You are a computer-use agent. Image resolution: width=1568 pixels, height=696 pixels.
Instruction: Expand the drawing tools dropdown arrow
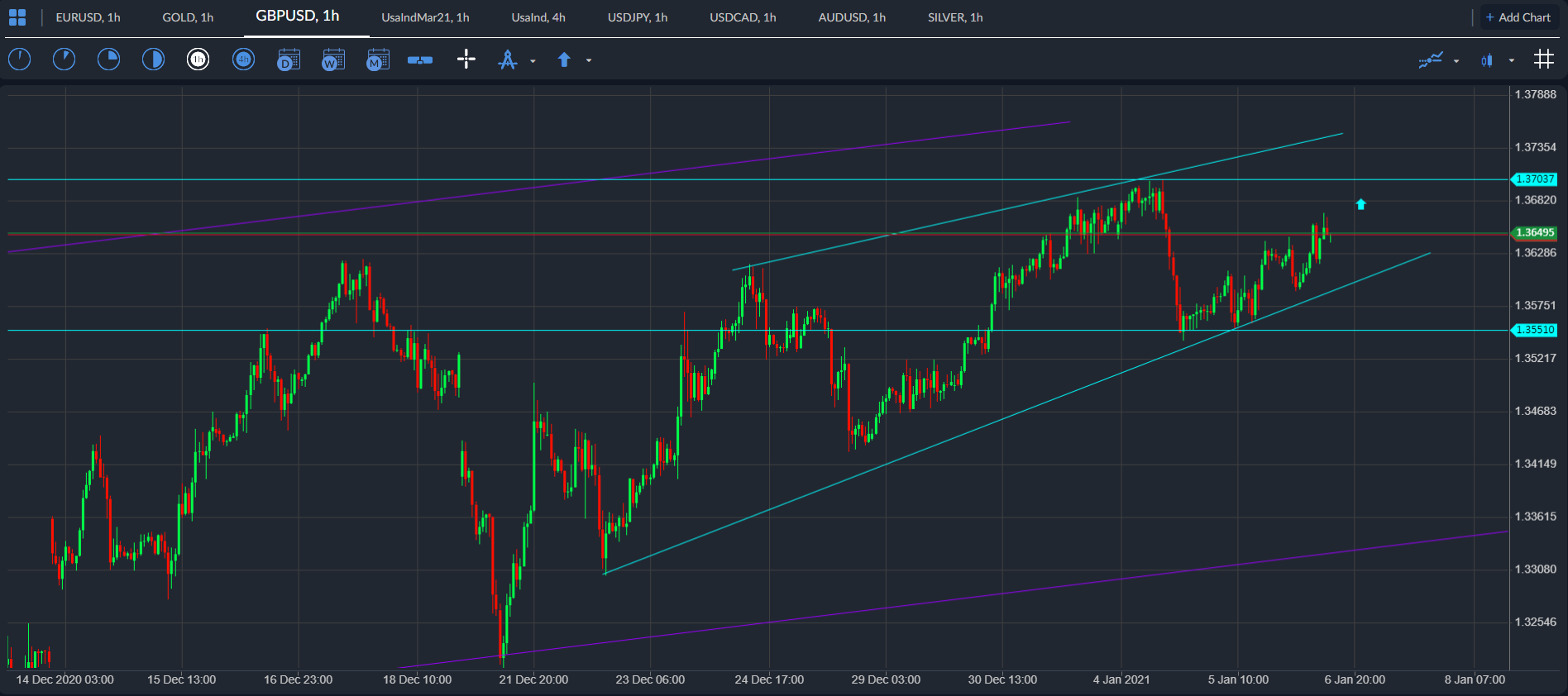coord(533,60)
